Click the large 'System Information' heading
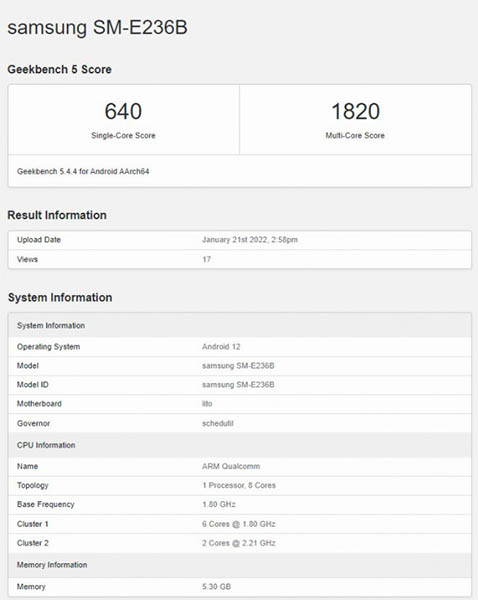This screenshot has width=478, height=600. [x=60, y=297]
